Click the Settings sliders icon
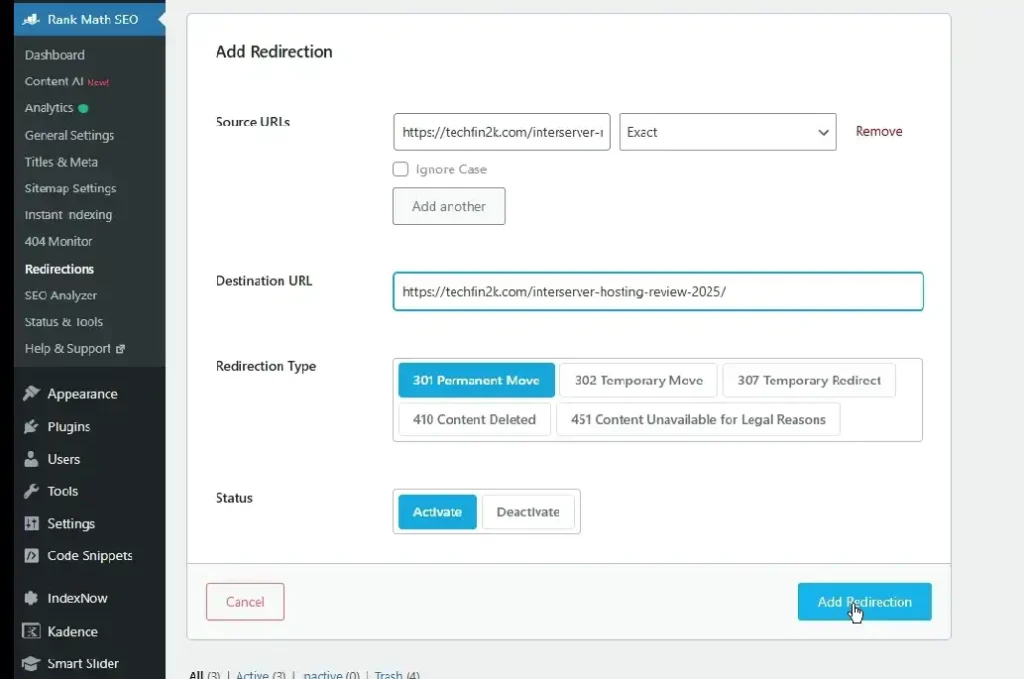 (x=31, y=523)
